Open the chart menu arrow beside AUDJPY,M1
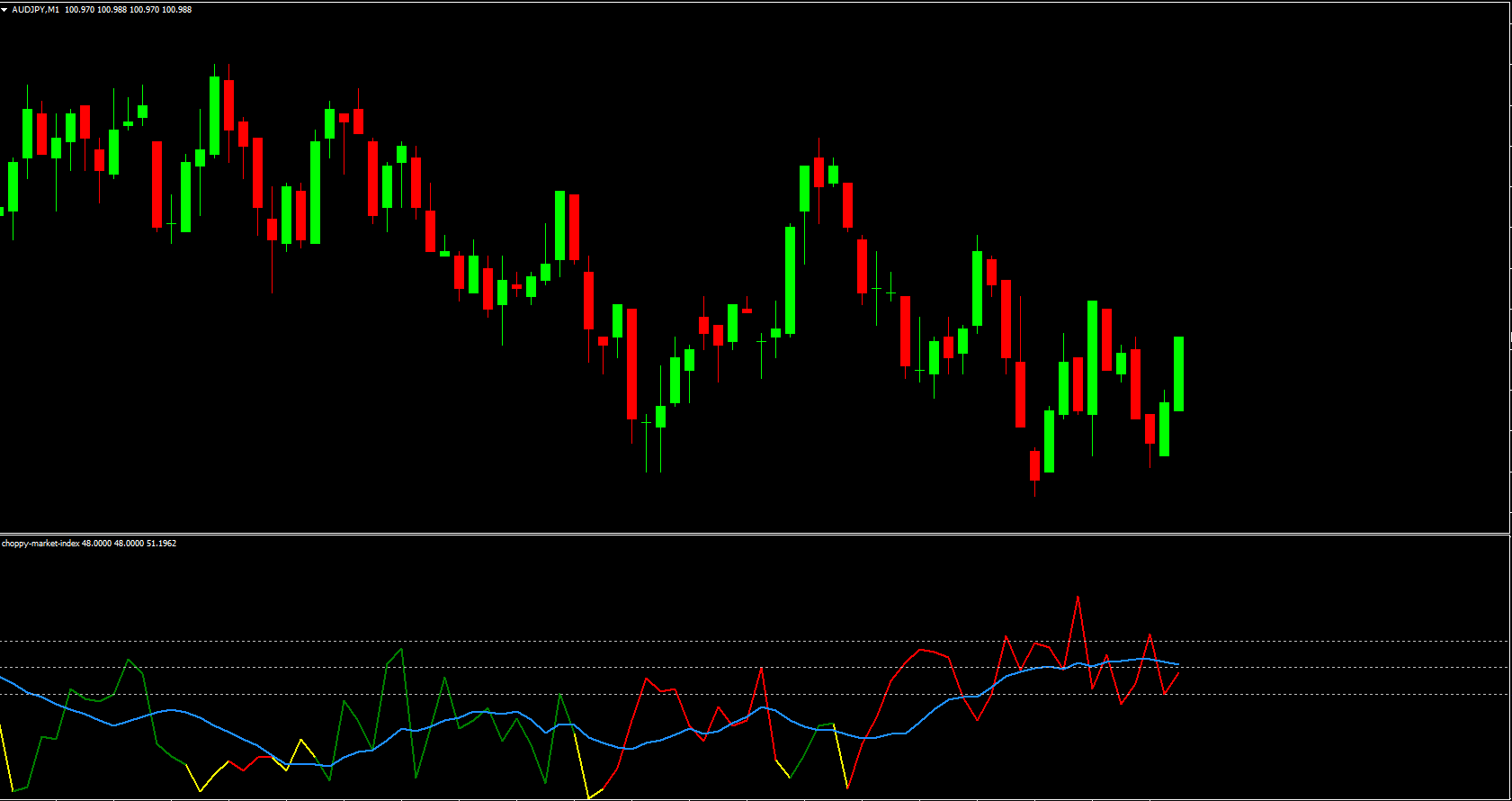 point(4,10)
